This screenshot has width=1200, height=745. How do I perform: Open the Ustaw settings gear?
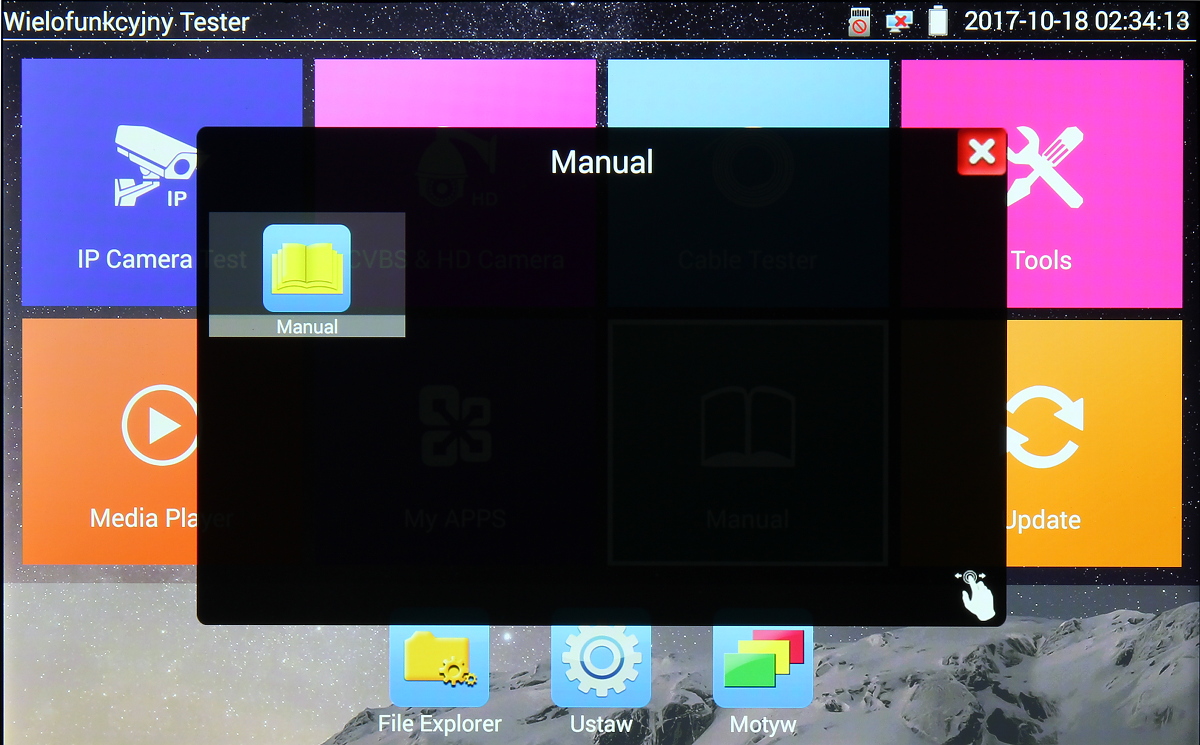click(601, 674)
